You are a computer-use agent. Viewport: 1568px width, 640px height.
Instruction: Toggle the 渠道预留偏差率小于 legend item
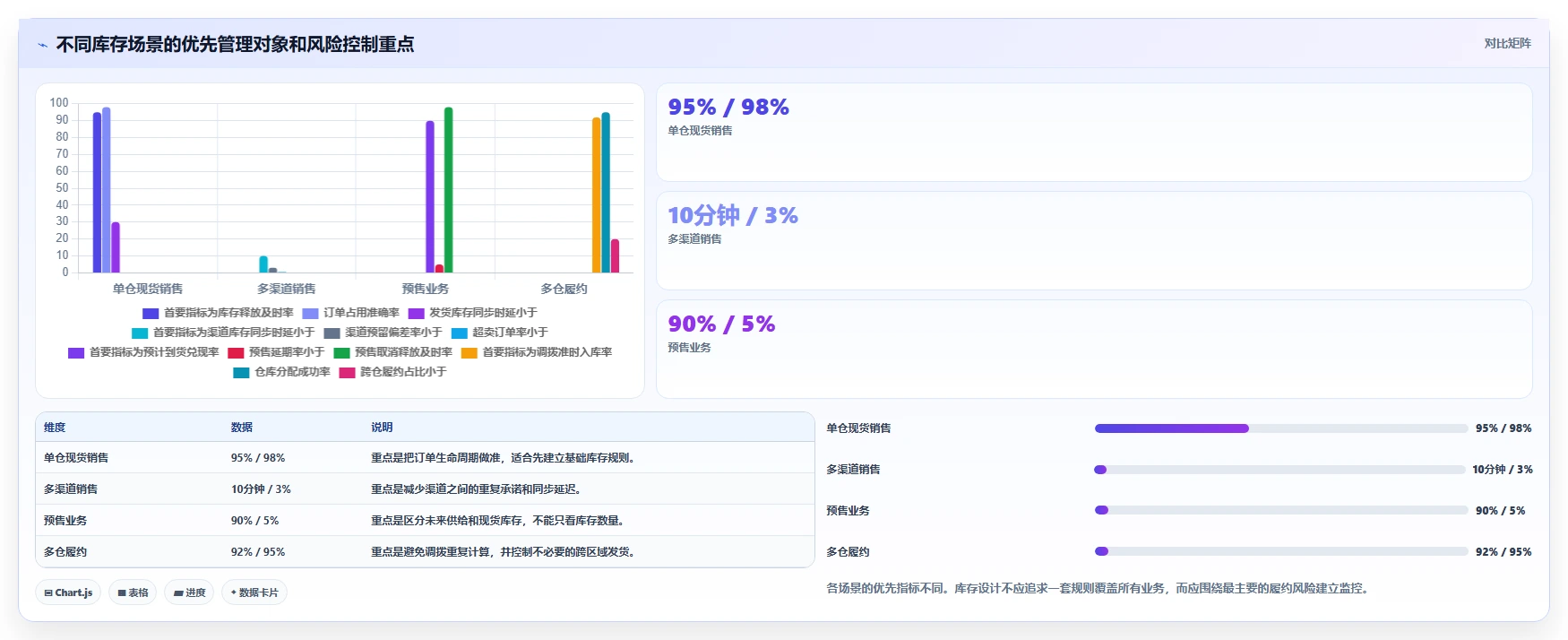pyautogui.click(x=383, y=333)
